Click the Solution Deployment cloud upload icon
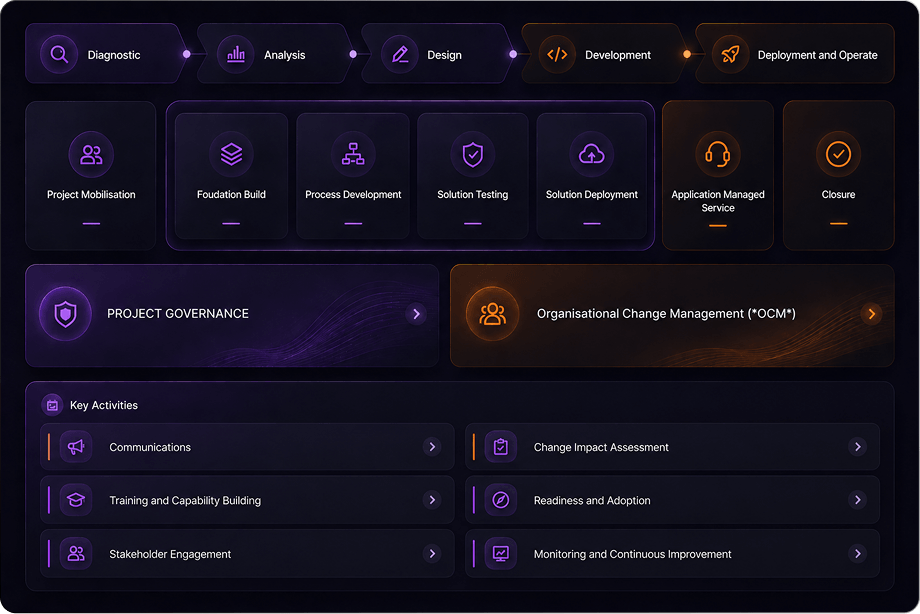 pyautogui.click(x=591, y=154)
